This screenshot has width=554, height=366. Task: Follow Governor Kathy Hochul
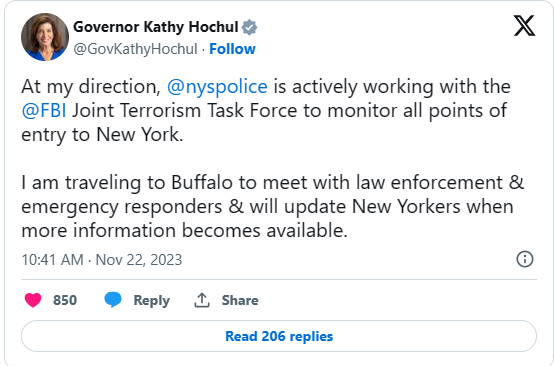tap(232, 49)
